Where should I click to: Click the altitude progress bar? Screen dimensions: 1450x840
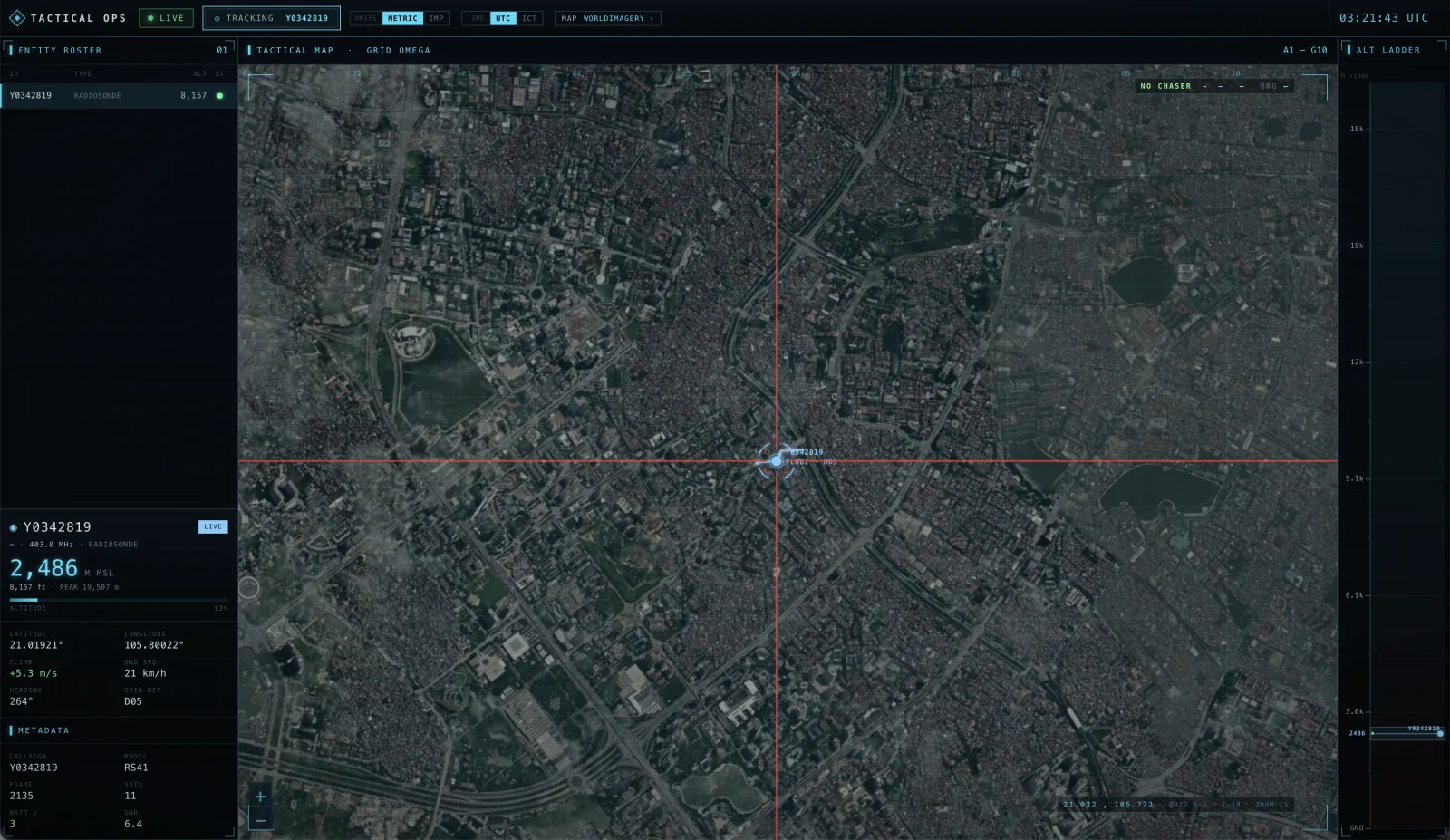tap(118, 599)
